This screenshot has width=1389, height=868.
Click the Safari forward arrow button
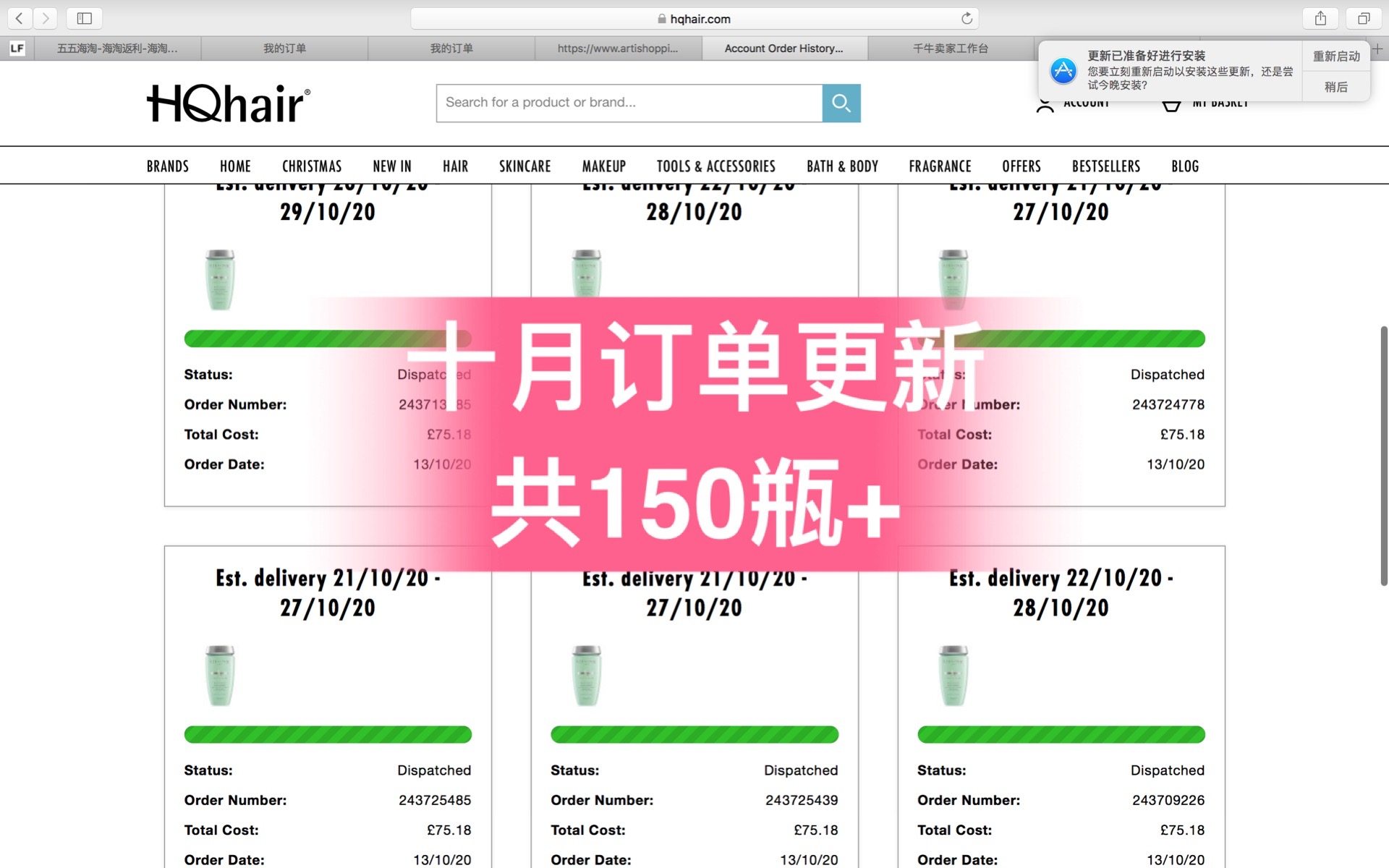coord(45,18)
